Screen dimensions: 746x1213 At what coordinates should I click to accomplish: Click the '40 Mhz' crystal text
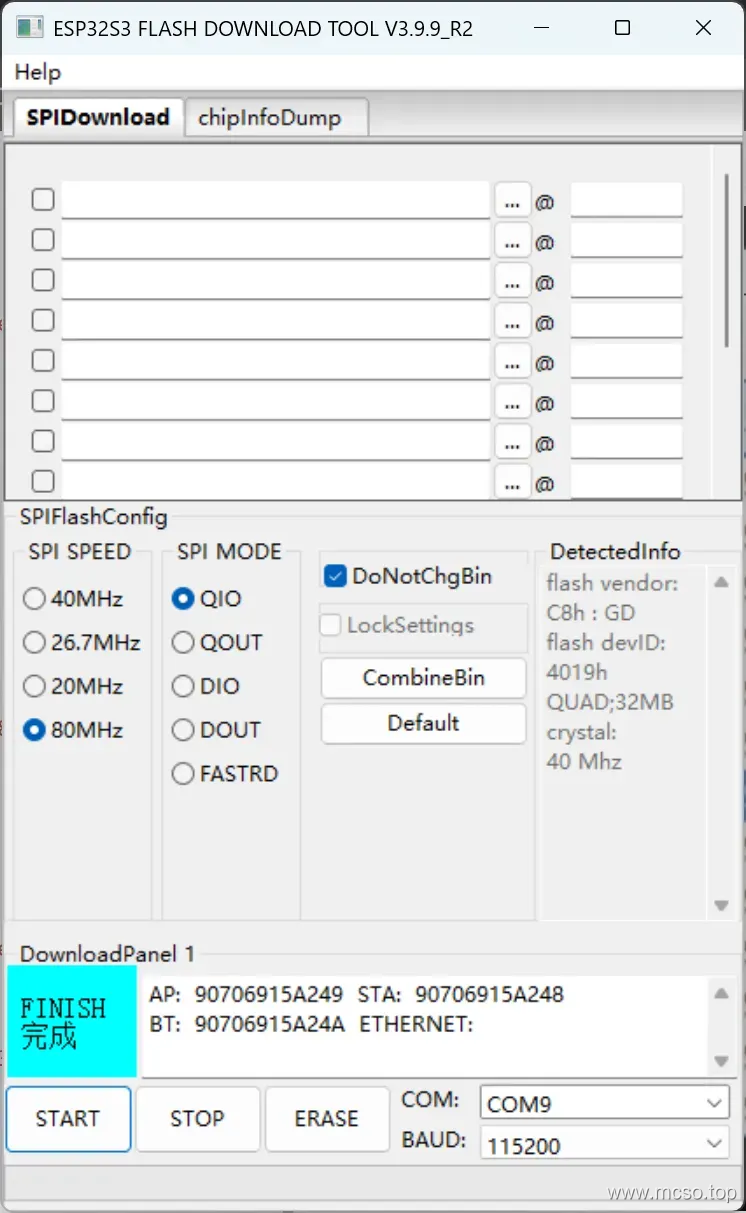tap(584, 761)
